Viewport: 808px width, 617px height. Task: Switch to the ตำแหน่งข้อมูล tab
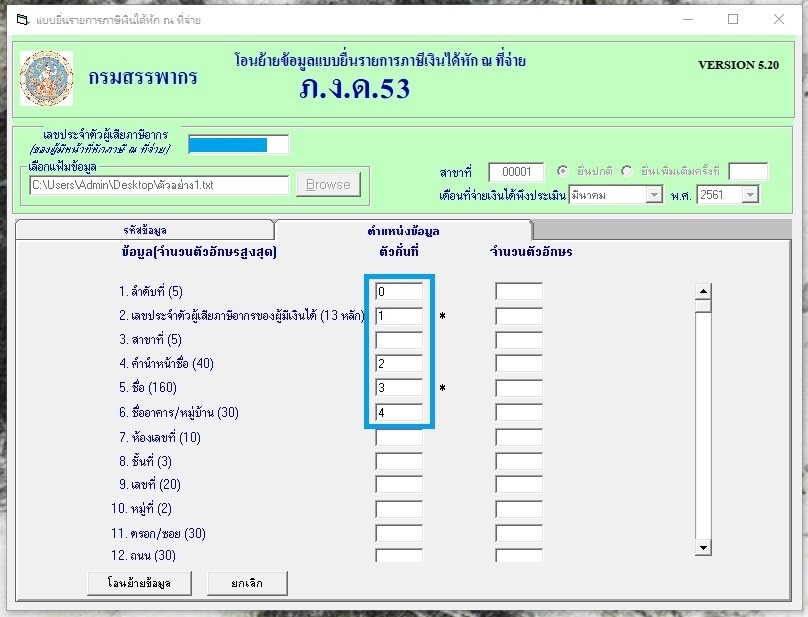[x=403, y=230]
